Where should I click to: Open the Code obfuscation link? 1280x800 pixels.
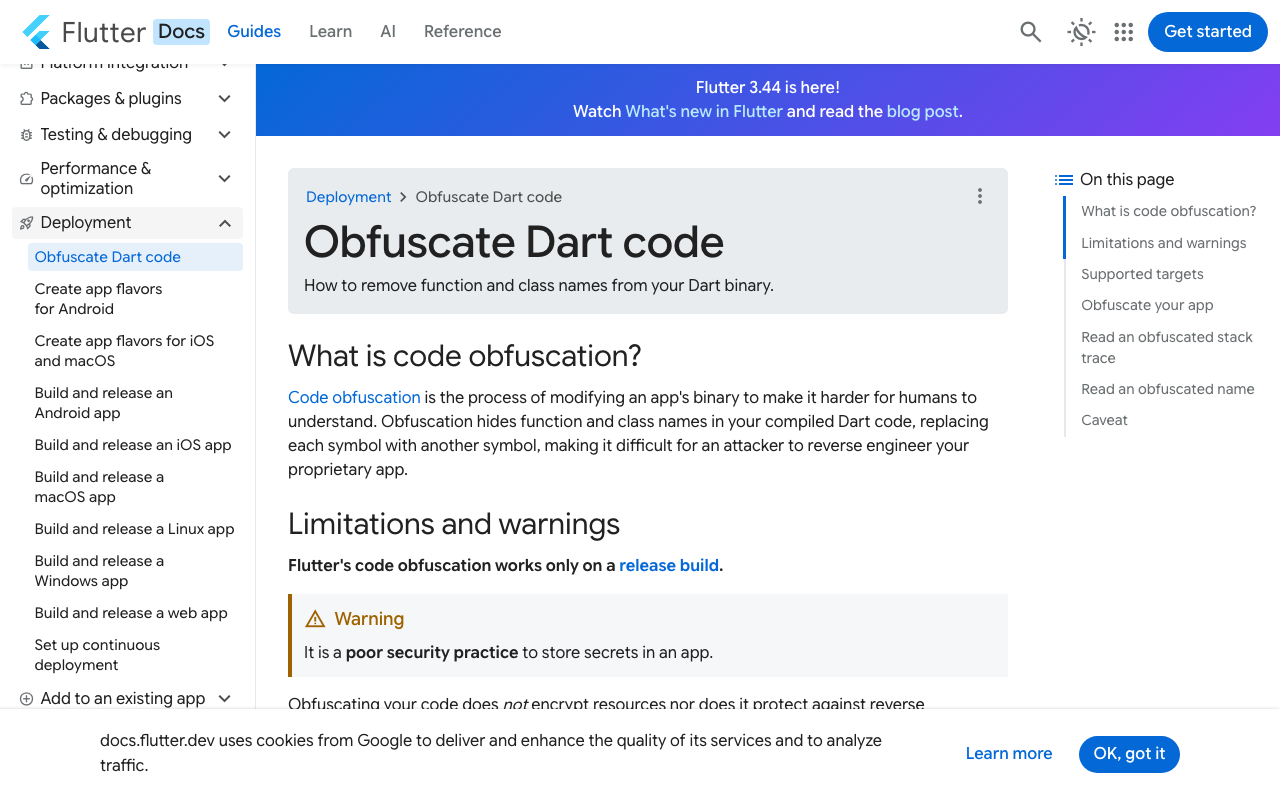pyautogui.click(x=354, y=397)
